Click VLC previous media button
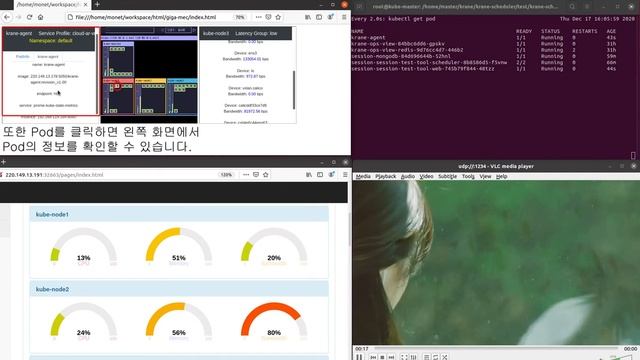 coord(373,357)
